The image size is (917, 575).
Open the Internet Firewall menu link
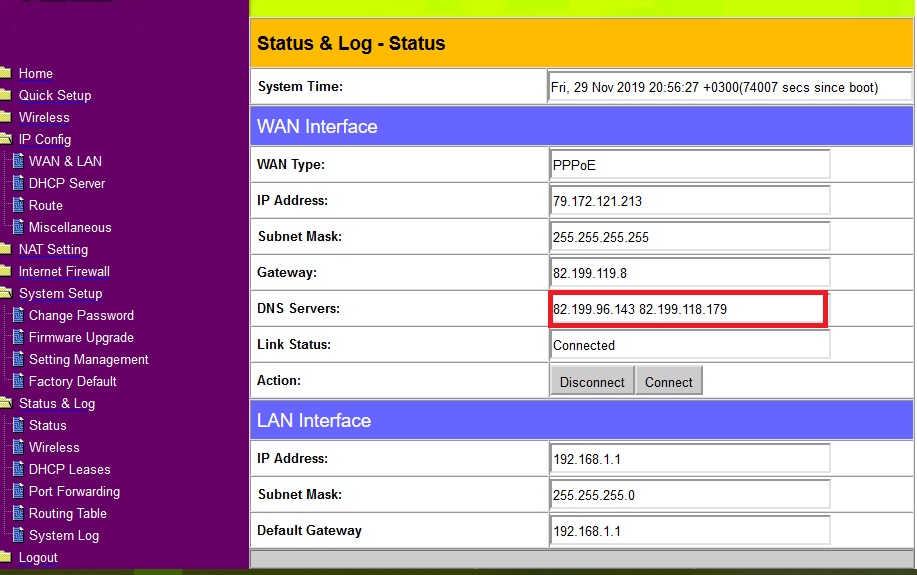point(64,272)
